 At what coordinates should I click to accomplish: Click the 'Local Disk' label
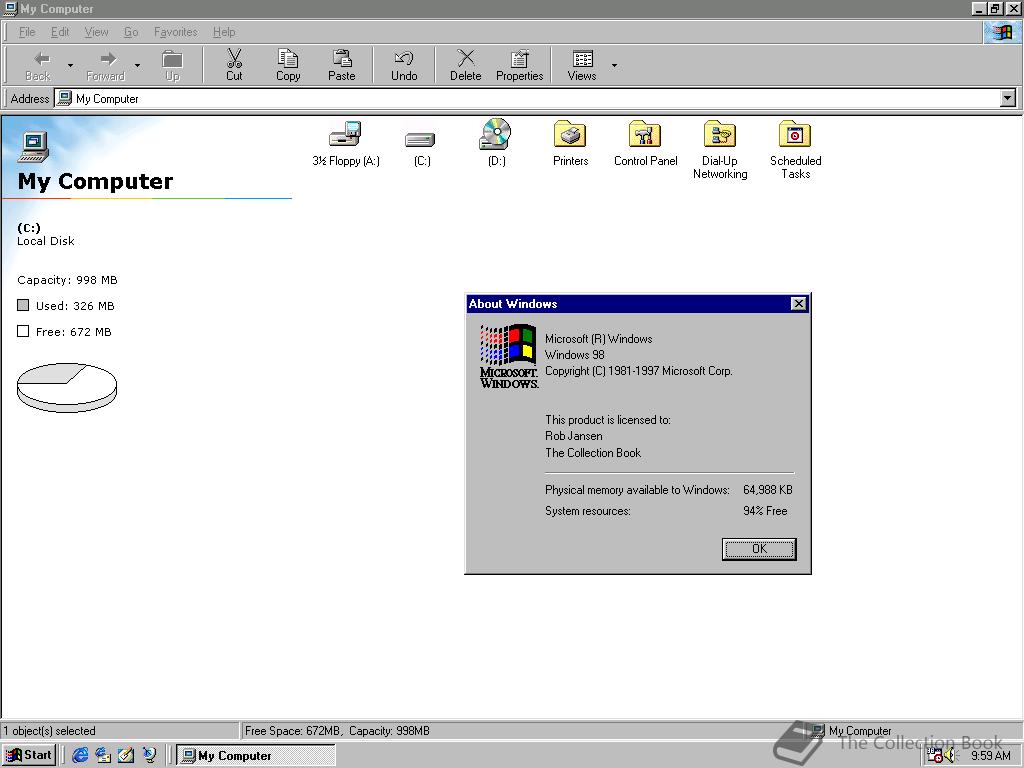coord(46,241)
